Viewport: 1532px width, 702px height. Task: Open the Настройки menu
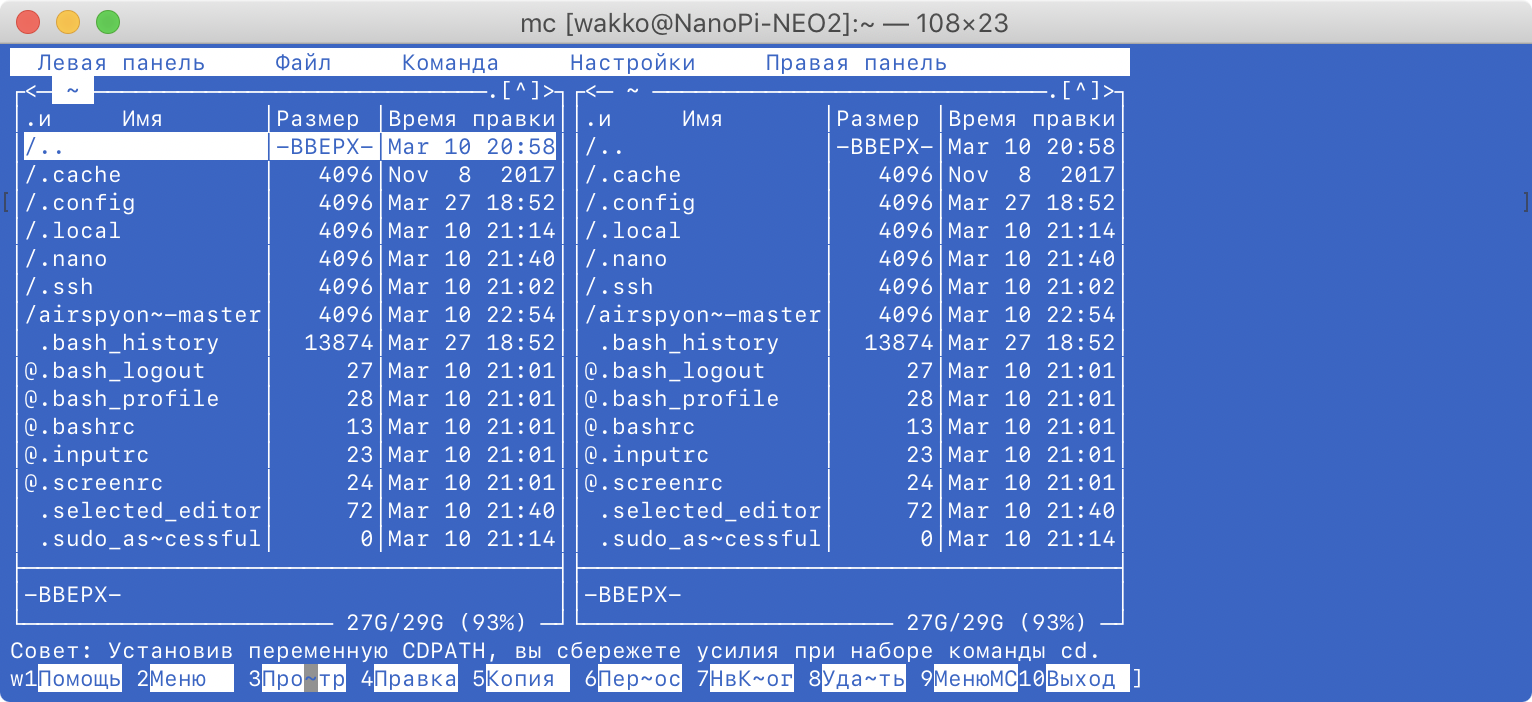[x=633, y=61]
